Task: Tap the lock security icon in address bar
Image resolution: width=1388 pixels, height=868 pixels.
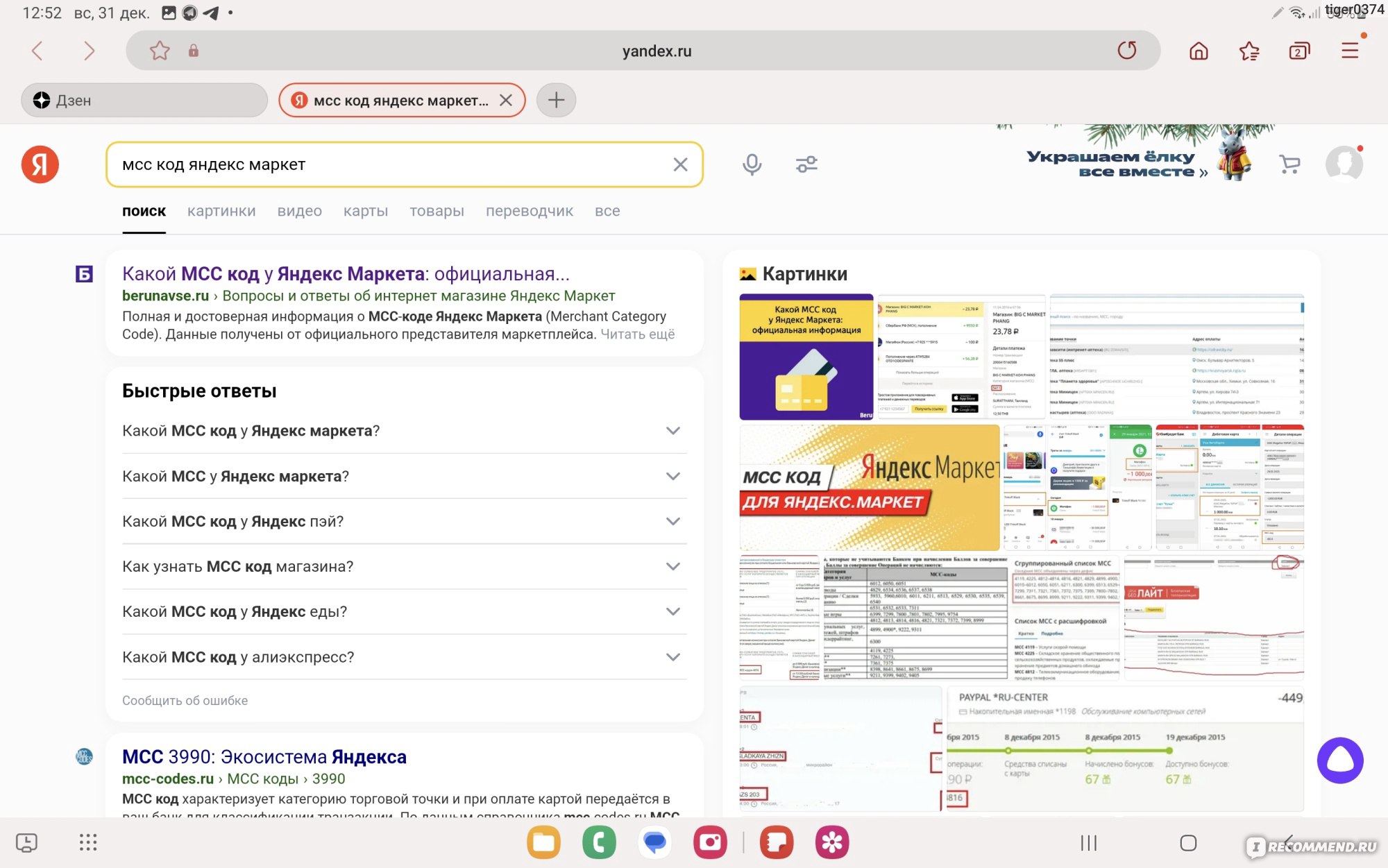Action: coord(194,51)
